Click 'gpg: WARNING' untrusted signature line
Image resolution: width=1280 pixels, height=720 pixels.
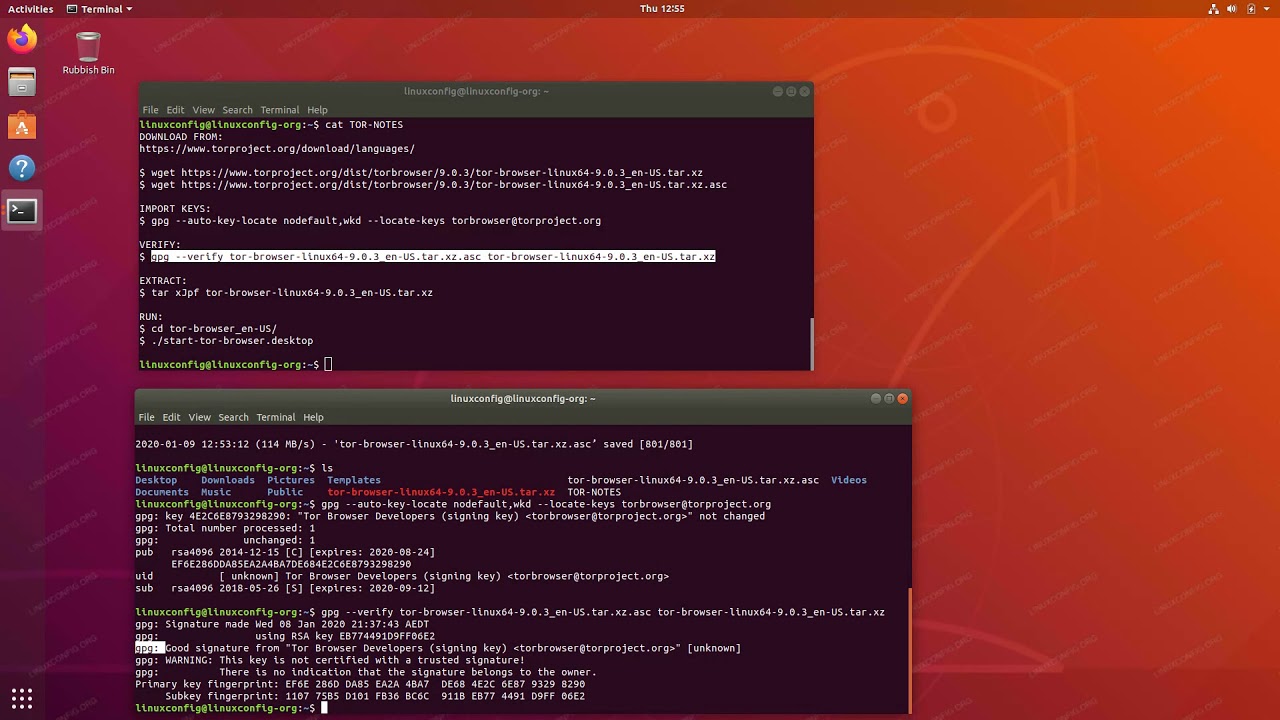(x=330, y=660)
